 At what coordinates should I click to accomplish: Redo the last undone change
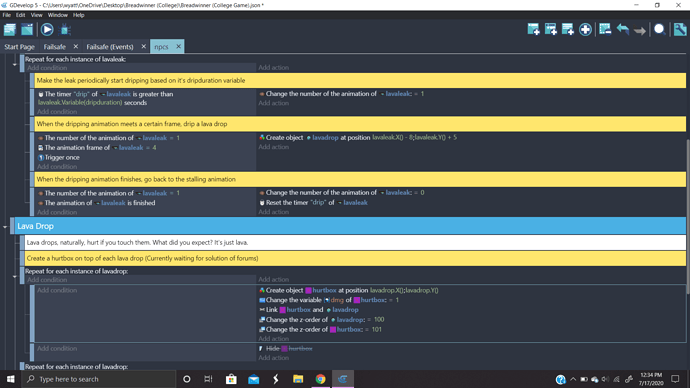tap(640, 30)
